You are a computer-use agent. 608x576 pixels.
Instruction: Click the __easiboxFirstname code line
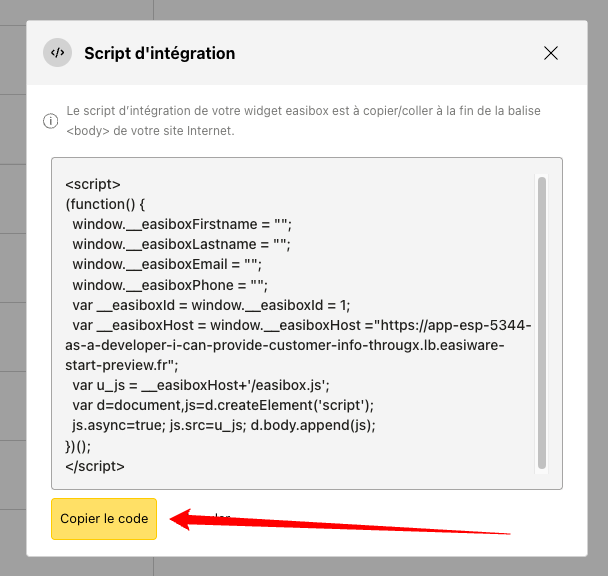click(x=181, y=224)
